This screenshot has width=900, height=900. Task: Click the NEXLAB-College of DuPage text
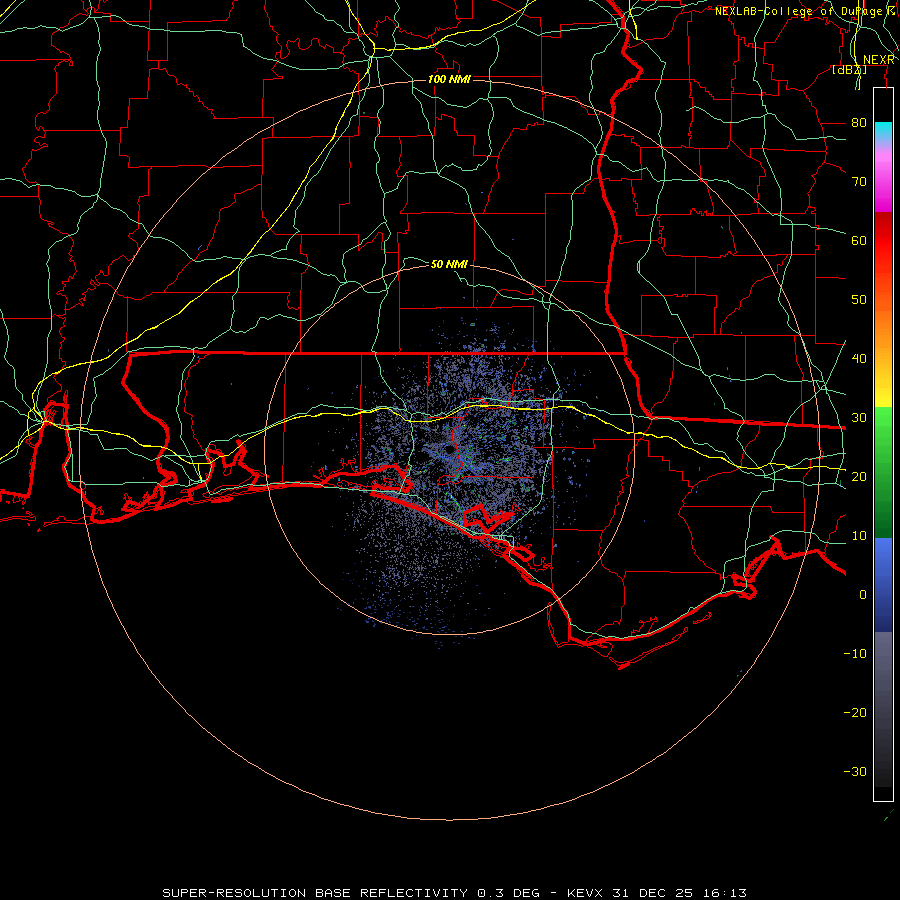pos(798,11)
